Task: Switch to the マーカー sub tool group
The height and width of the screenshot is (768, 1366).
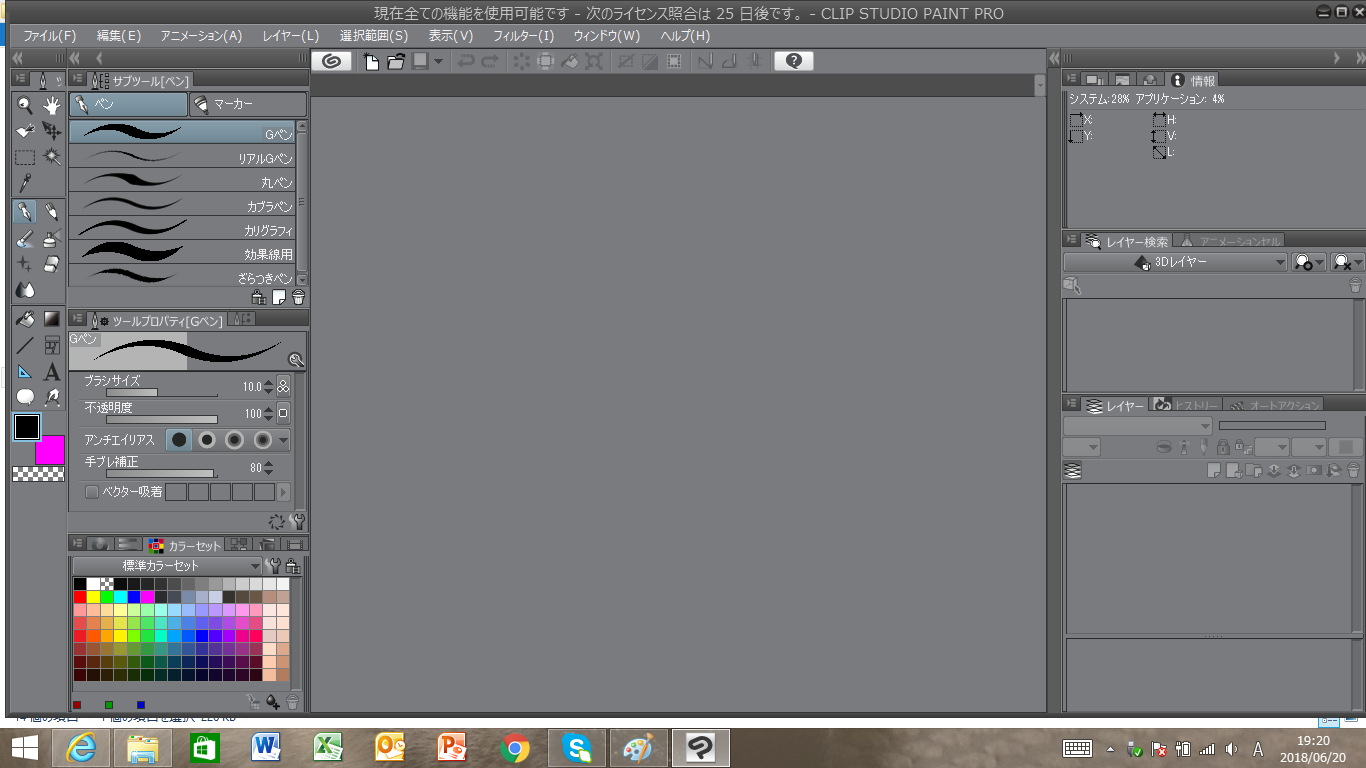Action: click(x=248, y=104)
